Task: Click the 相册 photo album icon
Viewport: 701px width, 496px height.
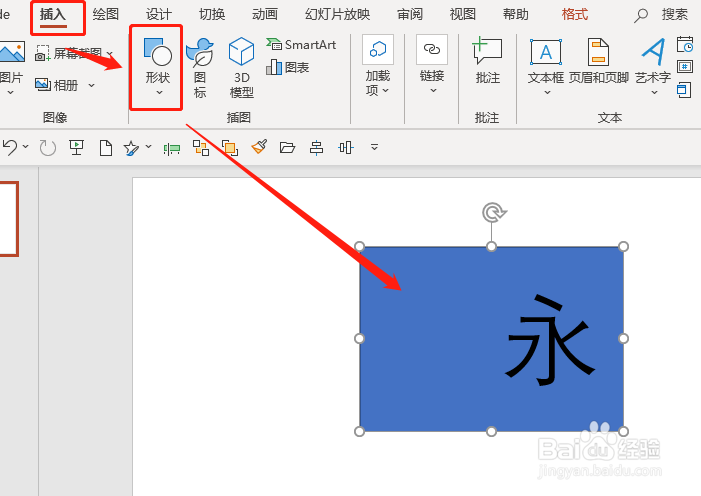Action: coord(43,85)
